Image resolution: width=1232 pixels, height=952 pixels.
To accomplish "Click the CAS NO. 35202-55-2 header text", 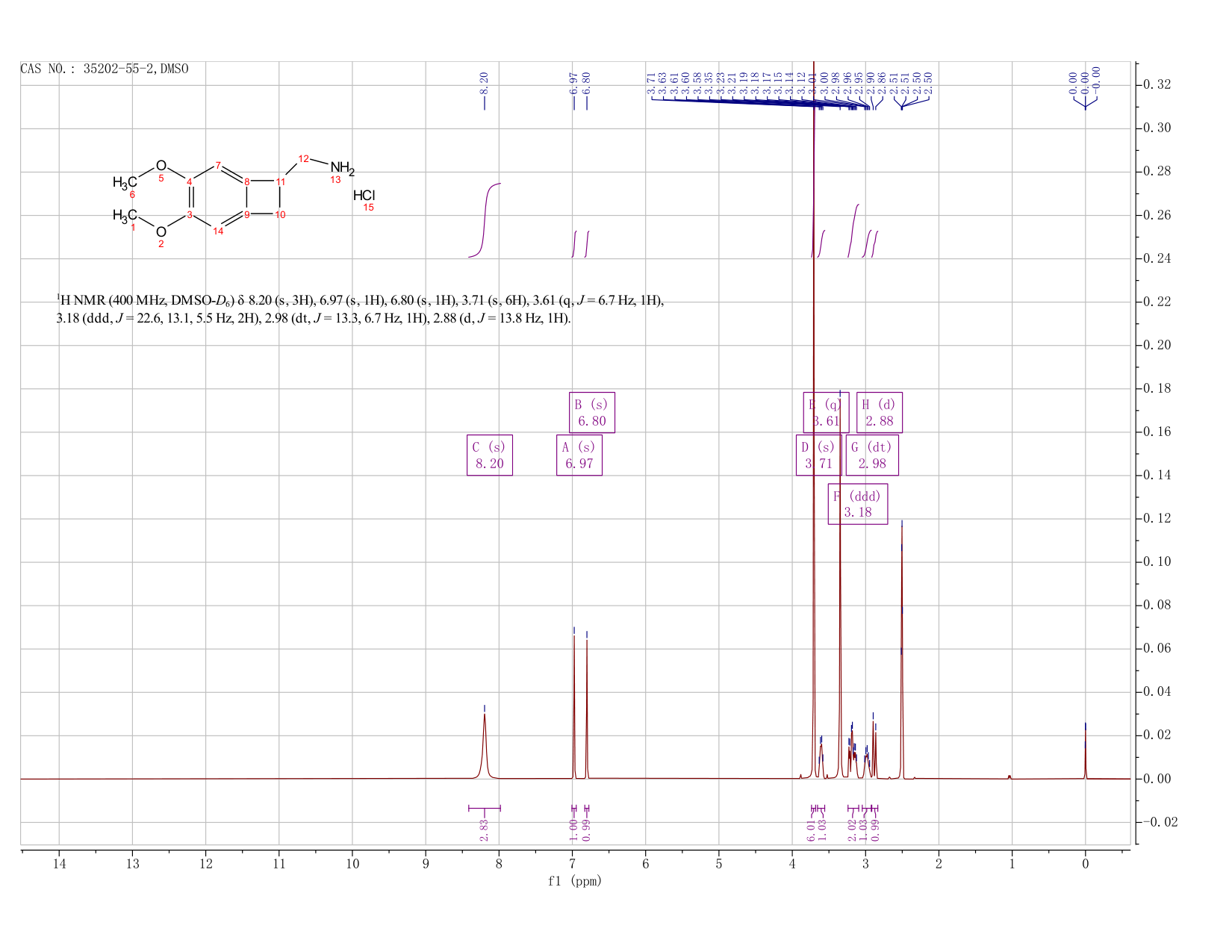I will (105, 69).
